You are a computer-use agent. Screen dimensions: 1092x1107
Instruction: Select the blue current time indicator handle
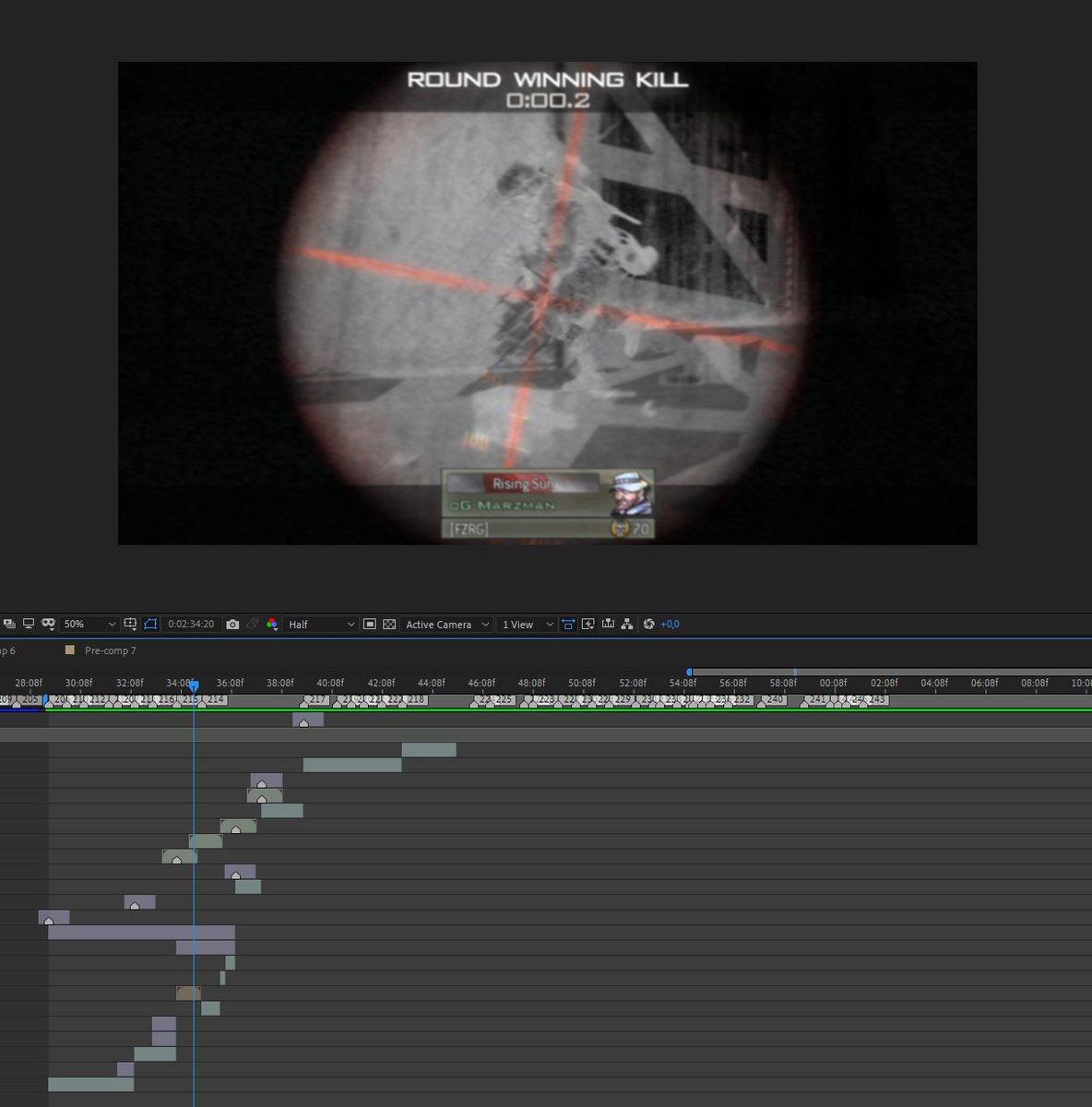point(194,685)
